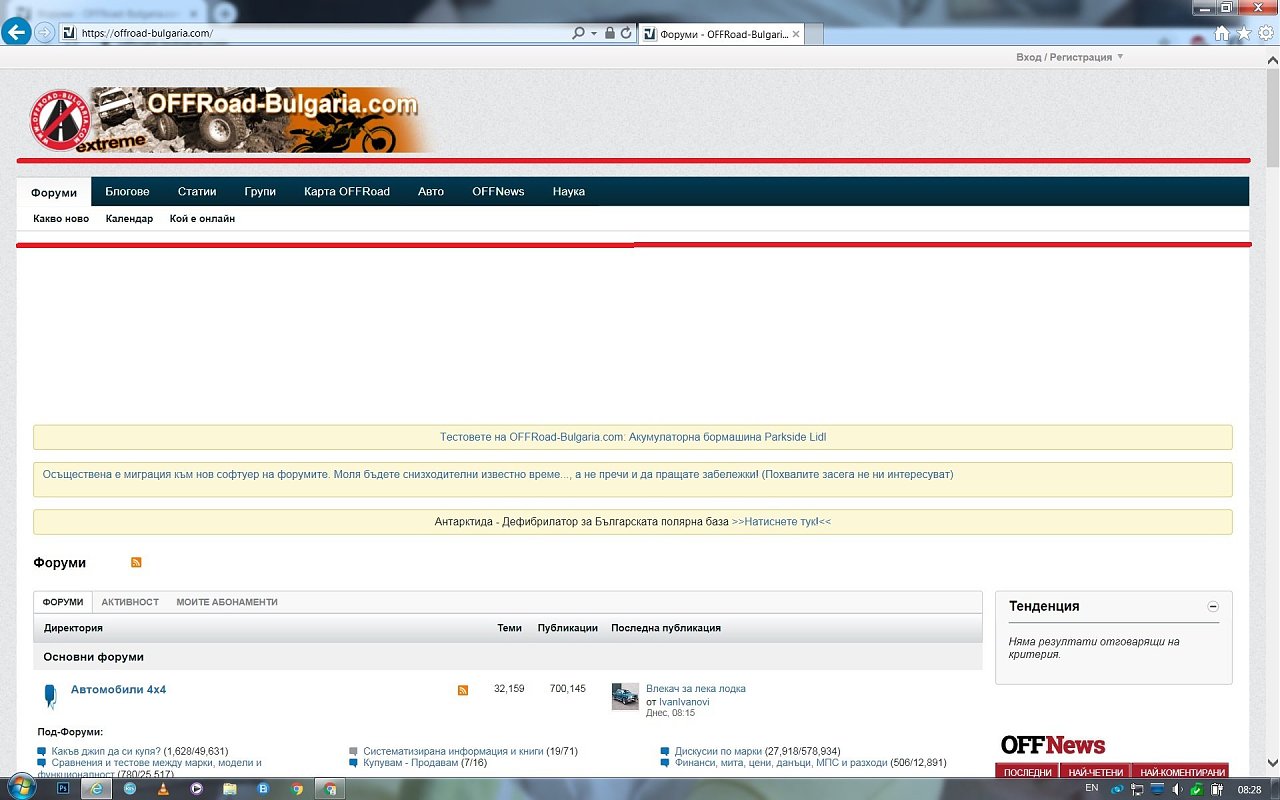Open the Windows Start button

[21, 787]
